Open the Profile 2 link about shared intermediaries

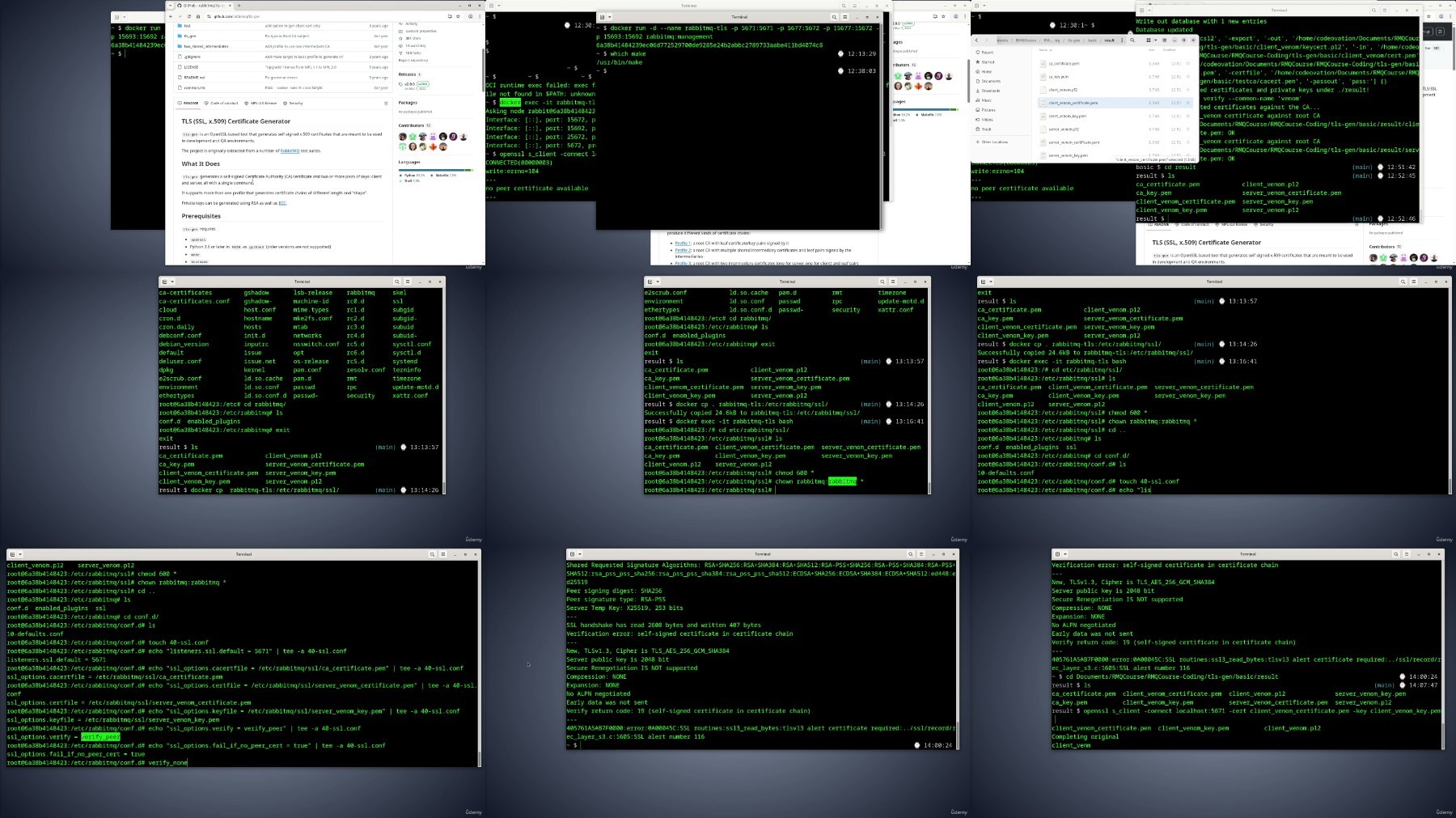click(x=682, y=250)
